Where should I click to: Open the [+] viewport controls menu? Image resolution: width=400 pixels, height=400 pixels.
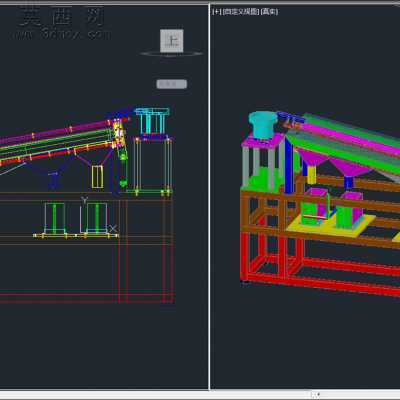coord(217,12)
